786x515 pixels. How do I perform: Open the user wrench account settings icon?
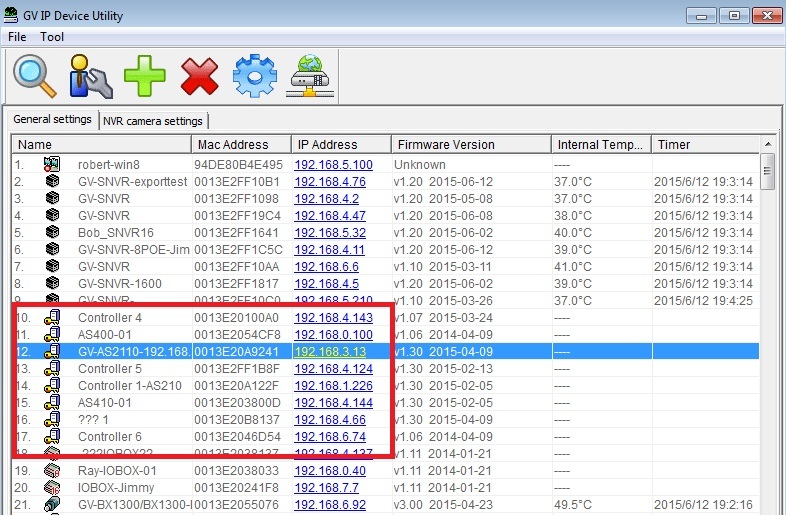(x=90, y=76)
